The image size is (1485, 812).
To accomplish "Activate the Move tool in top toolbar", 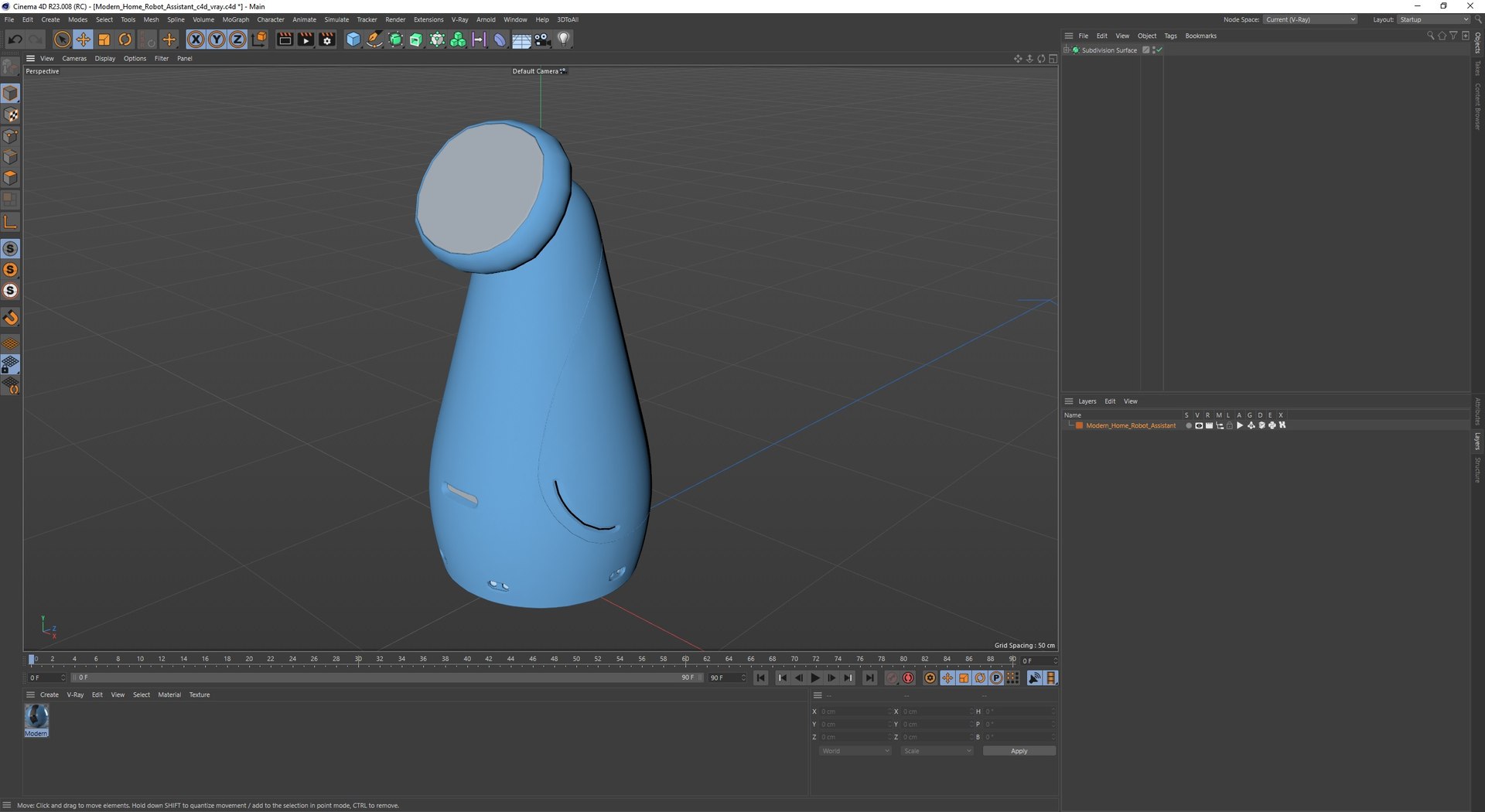I will tap(83, 39).
